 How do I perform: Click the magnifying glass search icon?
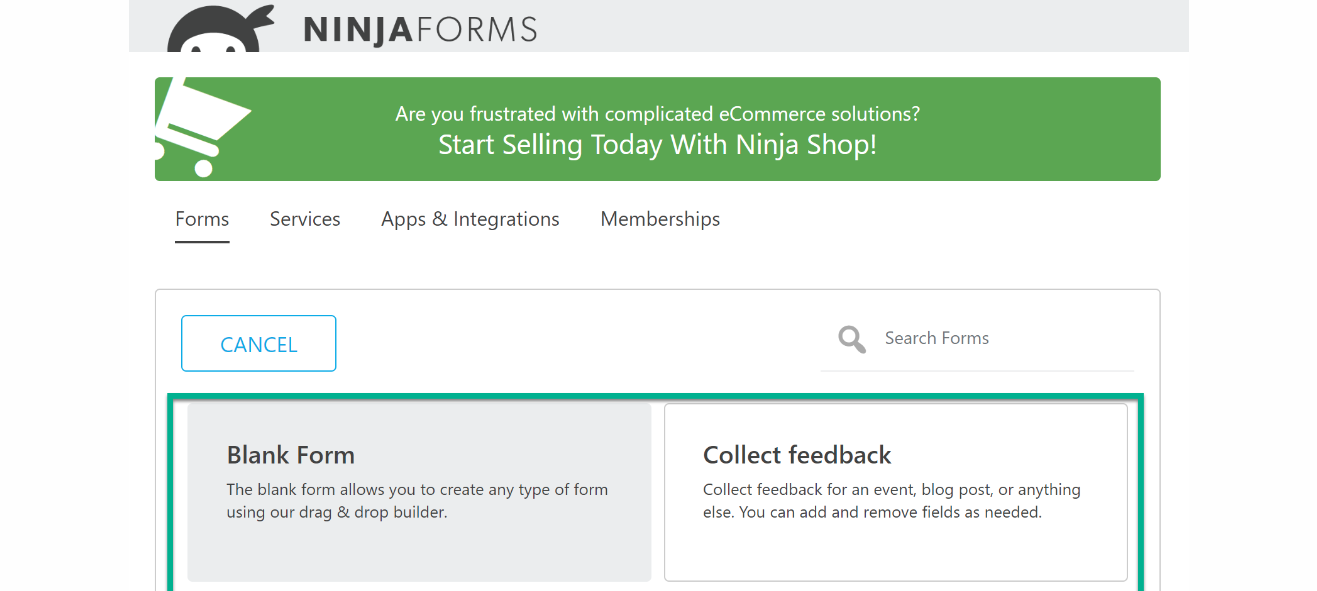[852, 339]
